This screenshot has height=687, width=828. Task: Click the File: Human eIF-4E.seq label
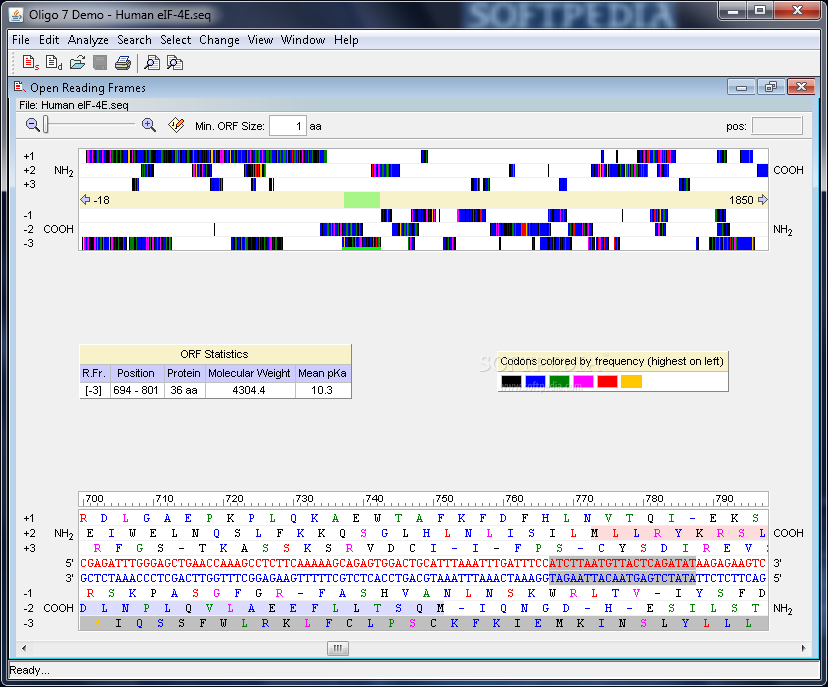[73, 105]
